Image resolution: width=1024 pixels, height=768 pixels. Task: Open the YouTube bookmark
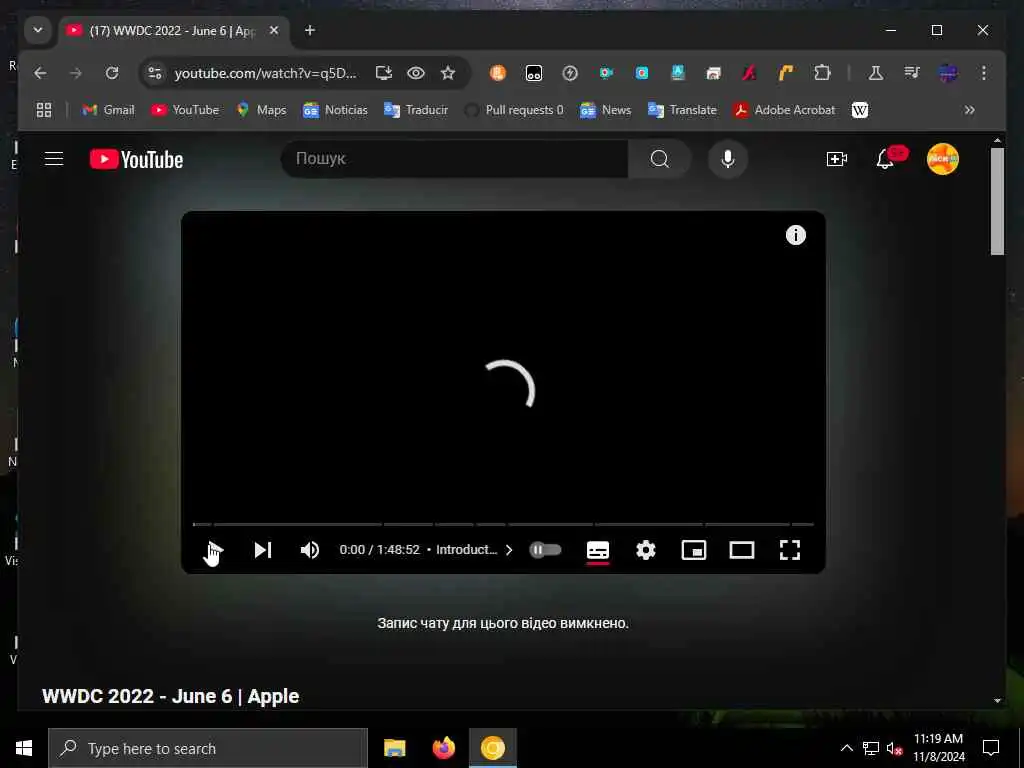[185, 110]
